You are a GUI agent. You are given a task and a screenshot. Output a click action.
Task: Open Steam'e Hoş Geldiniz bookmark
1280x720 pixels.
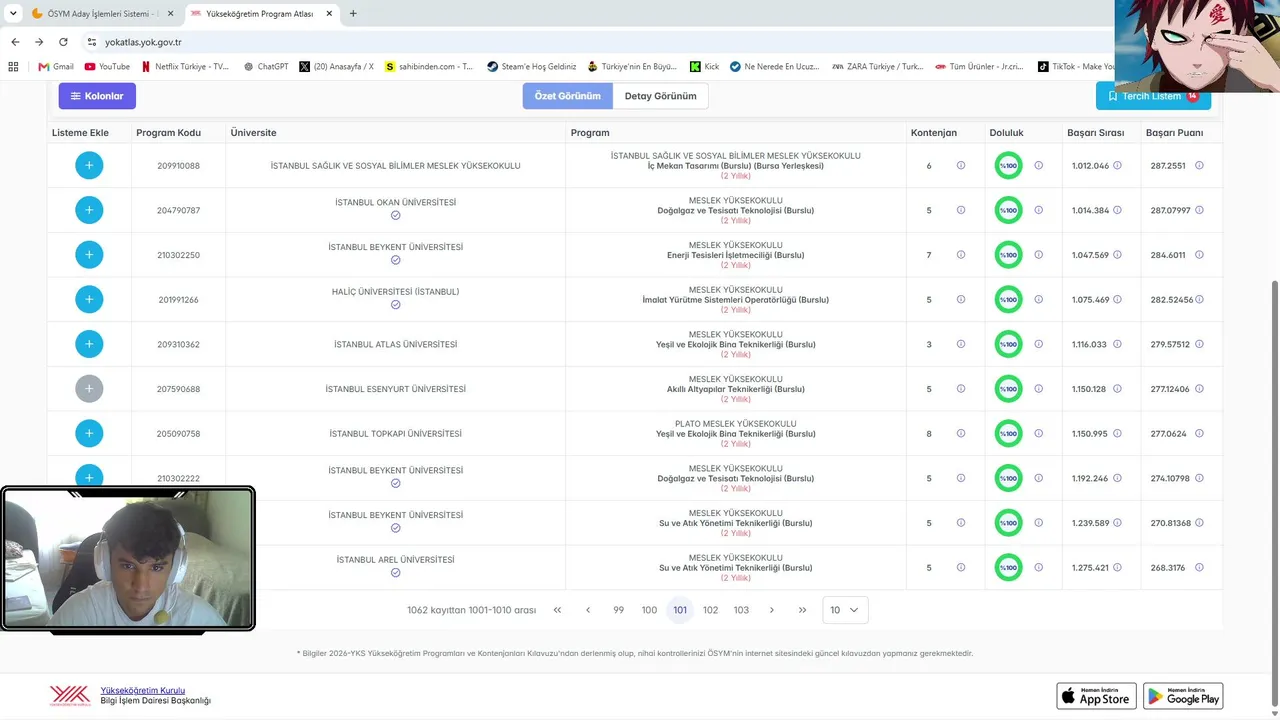pos(532,66)
